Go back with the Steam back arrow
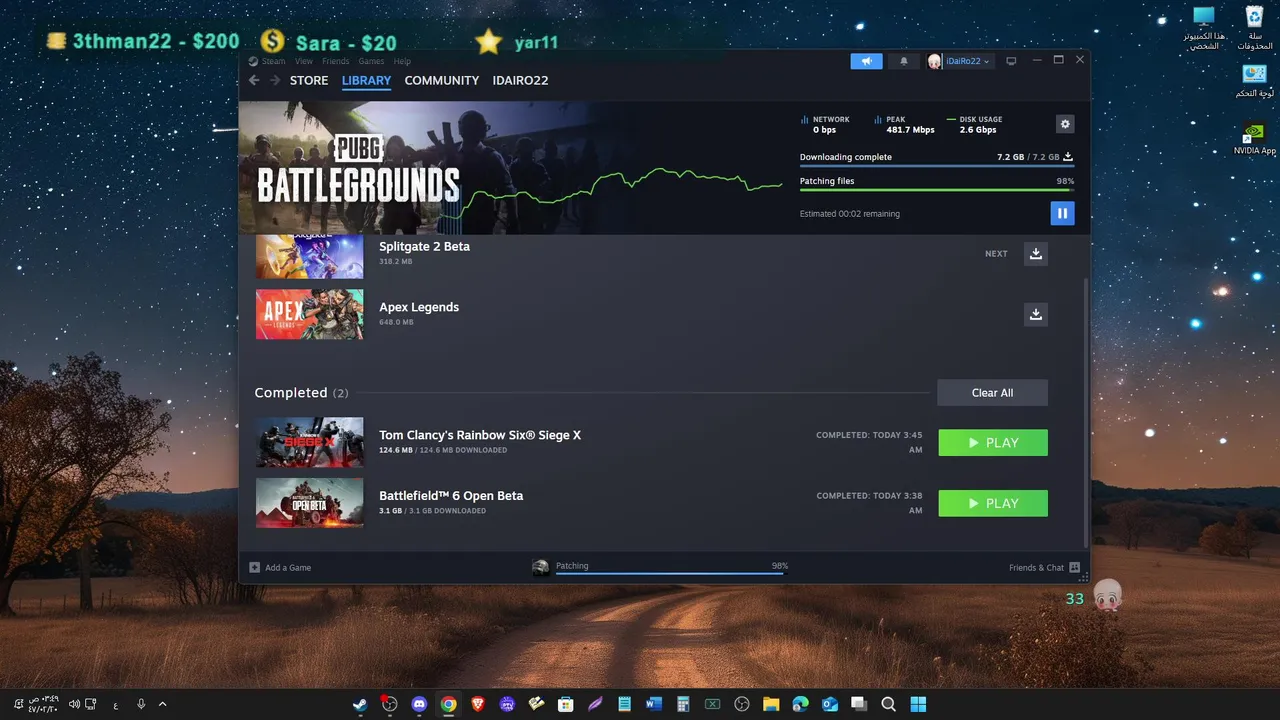 click(254, 80)
